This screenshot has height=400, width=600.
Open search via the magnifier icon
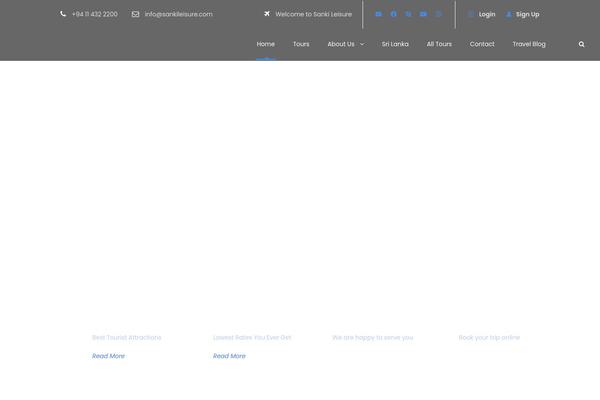(x=582, y=44)
